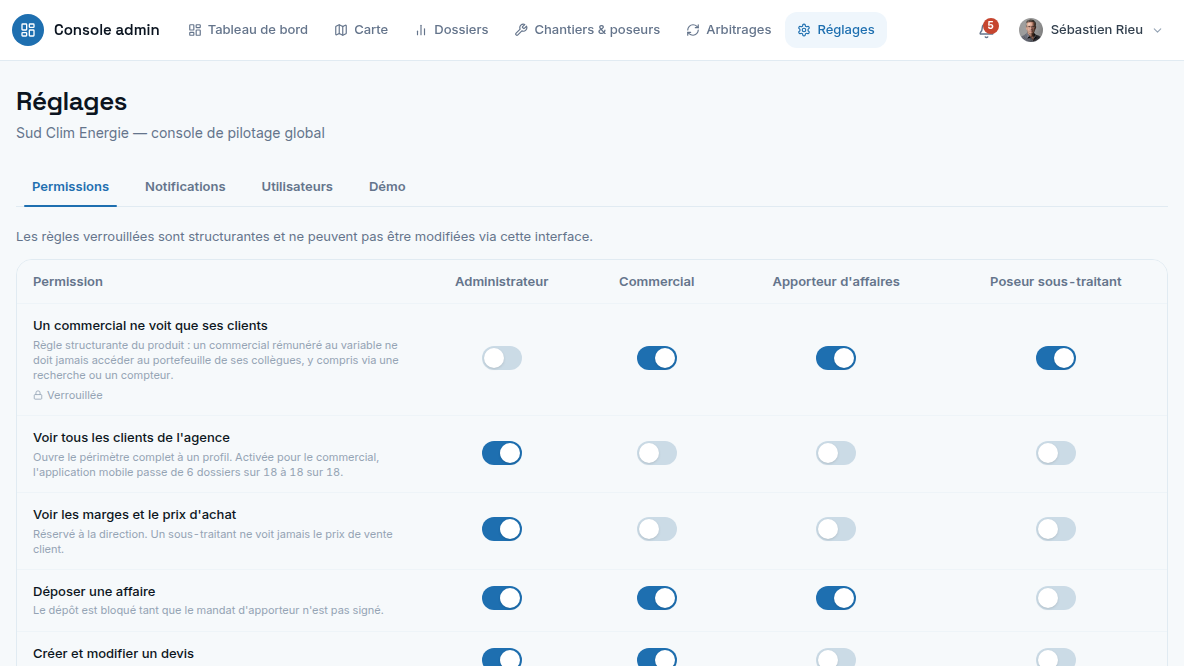Click the 'Sébastien Rieu' user name
Viewport: 1184px width, 666px height.
[1096, 30]
